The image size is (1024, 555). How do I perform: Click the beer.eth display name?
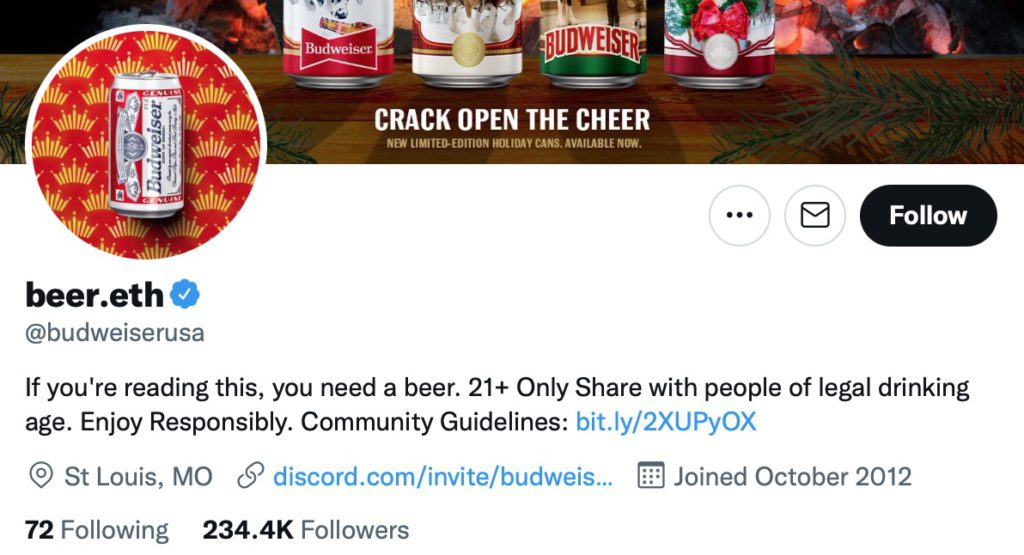(94, 294)
